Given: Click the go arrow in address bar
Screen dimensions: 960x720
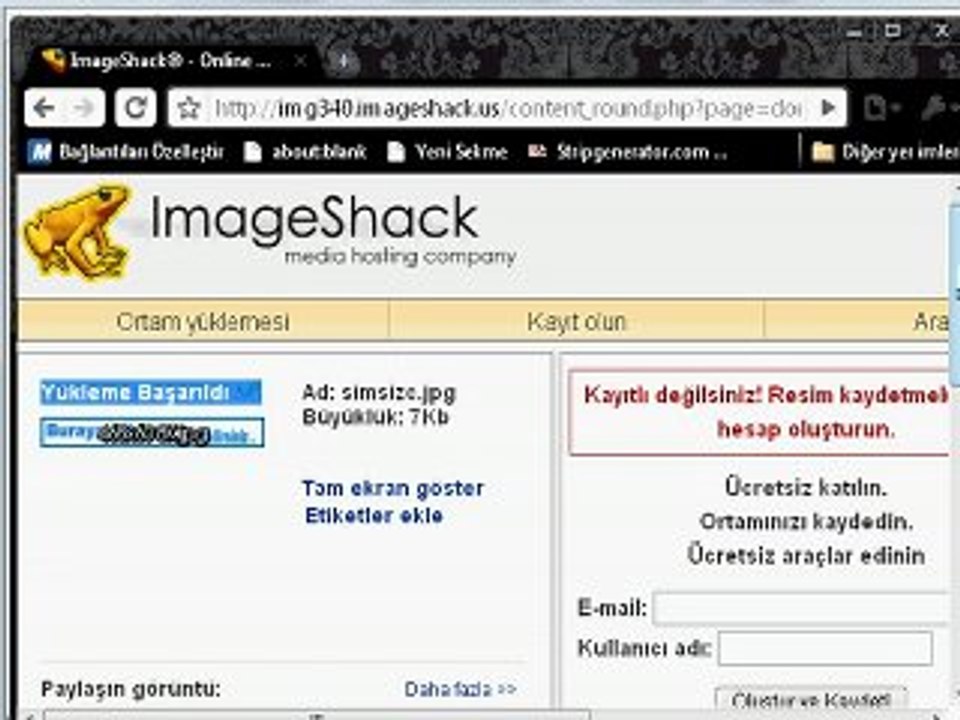Looking at the screenshot, I should 828,108.
